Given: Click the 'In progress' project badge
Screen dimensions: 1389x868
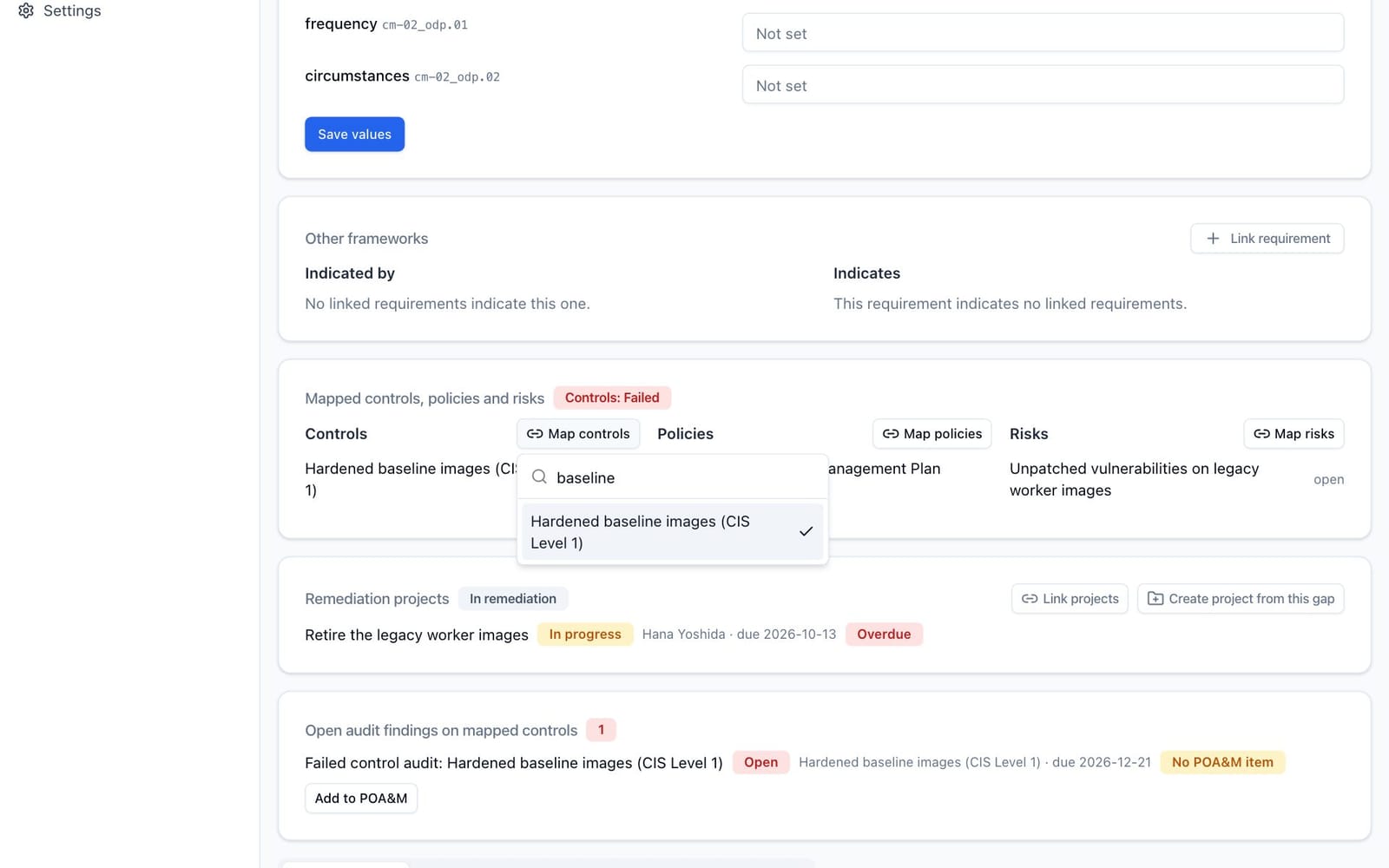Looking at the screenshot, I should point(585,634).
